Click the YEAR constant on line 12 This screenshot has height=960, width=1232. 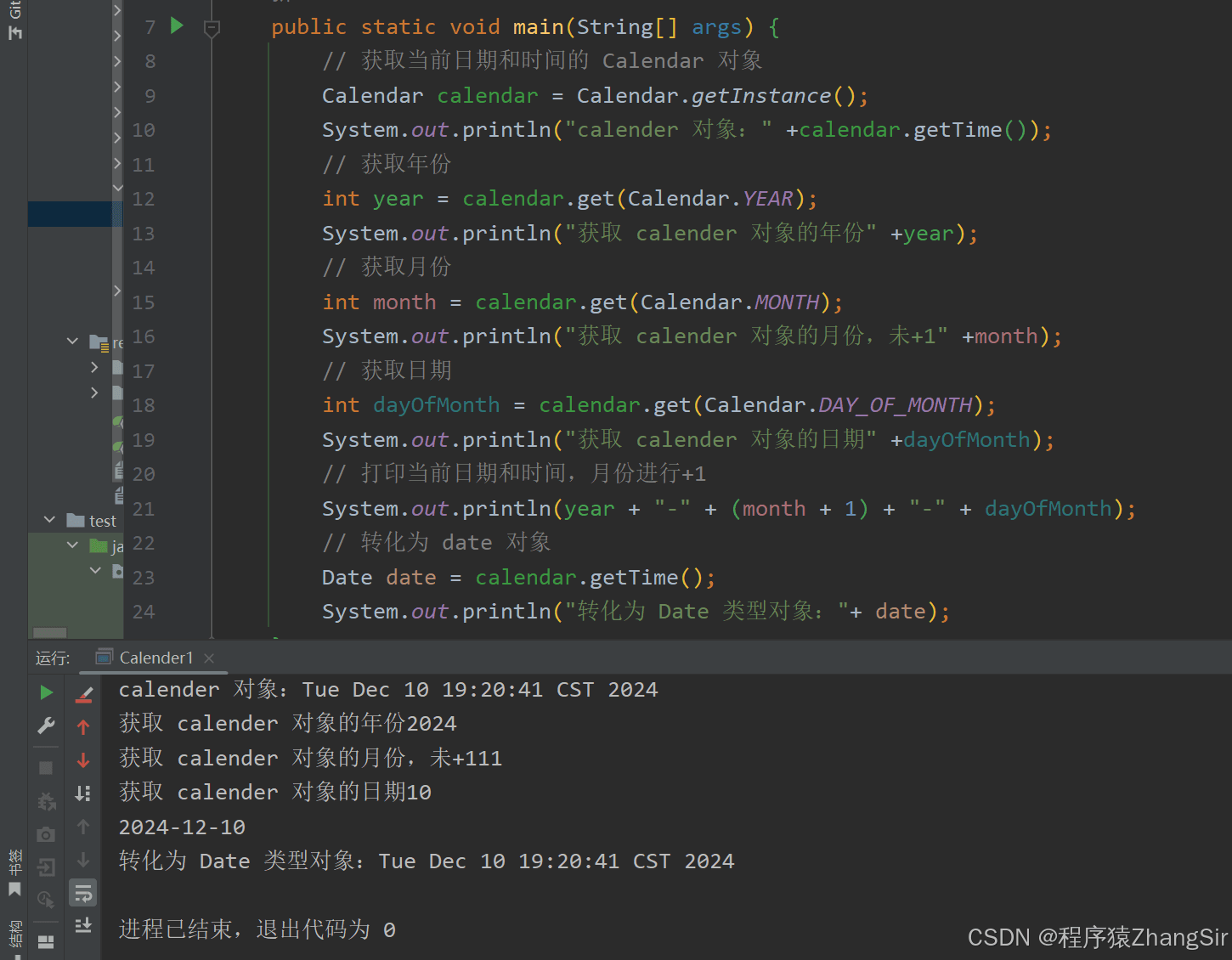coord(768,199)
